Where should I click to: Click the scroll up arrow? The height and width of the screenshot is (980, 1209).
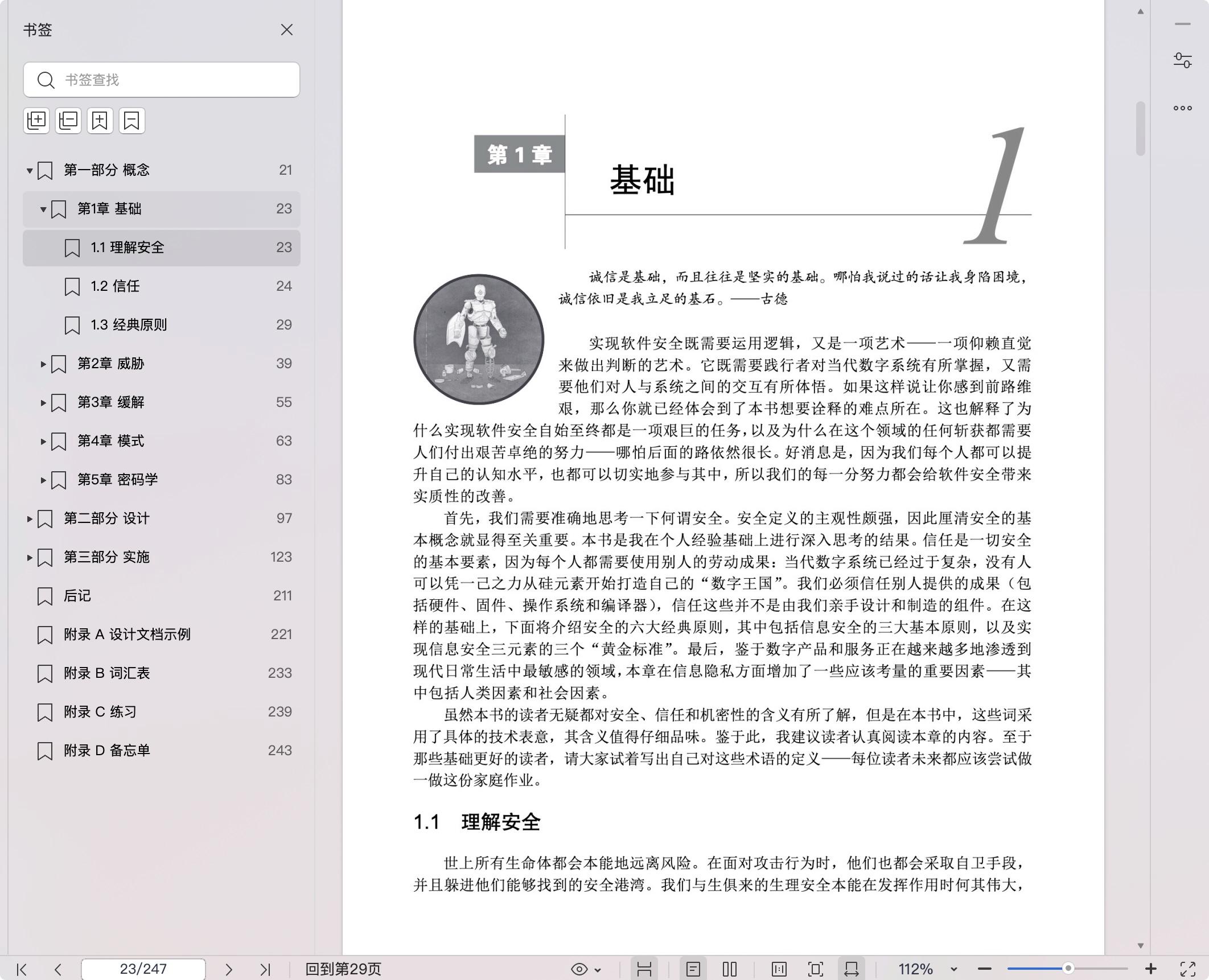coord(1140,11)
